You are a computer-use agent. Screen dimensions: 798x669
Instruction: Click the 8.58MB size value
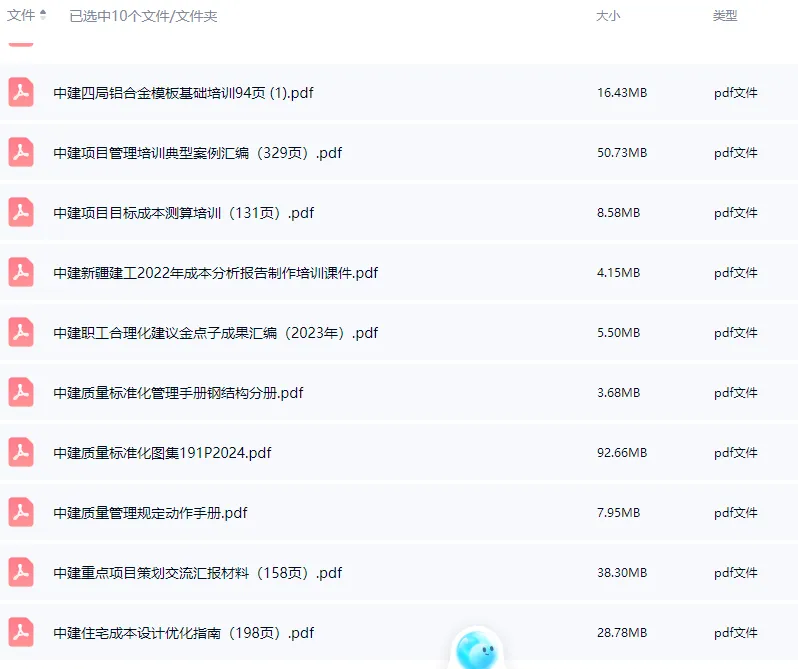pyautogui.click(x=618, y=213)
